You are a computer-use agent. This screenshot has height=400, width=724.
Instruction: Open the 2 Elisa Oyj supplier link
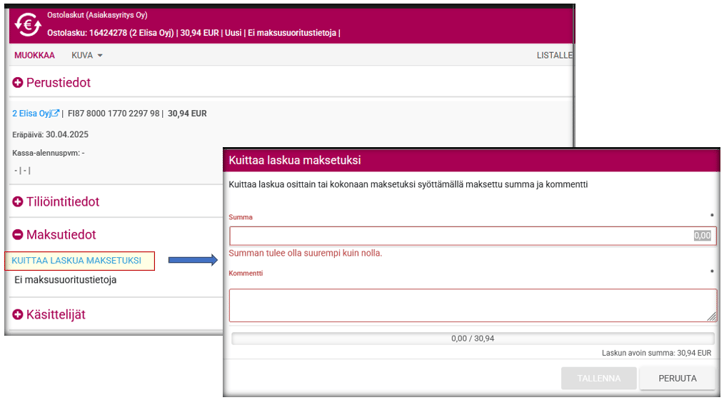(30, 114)
